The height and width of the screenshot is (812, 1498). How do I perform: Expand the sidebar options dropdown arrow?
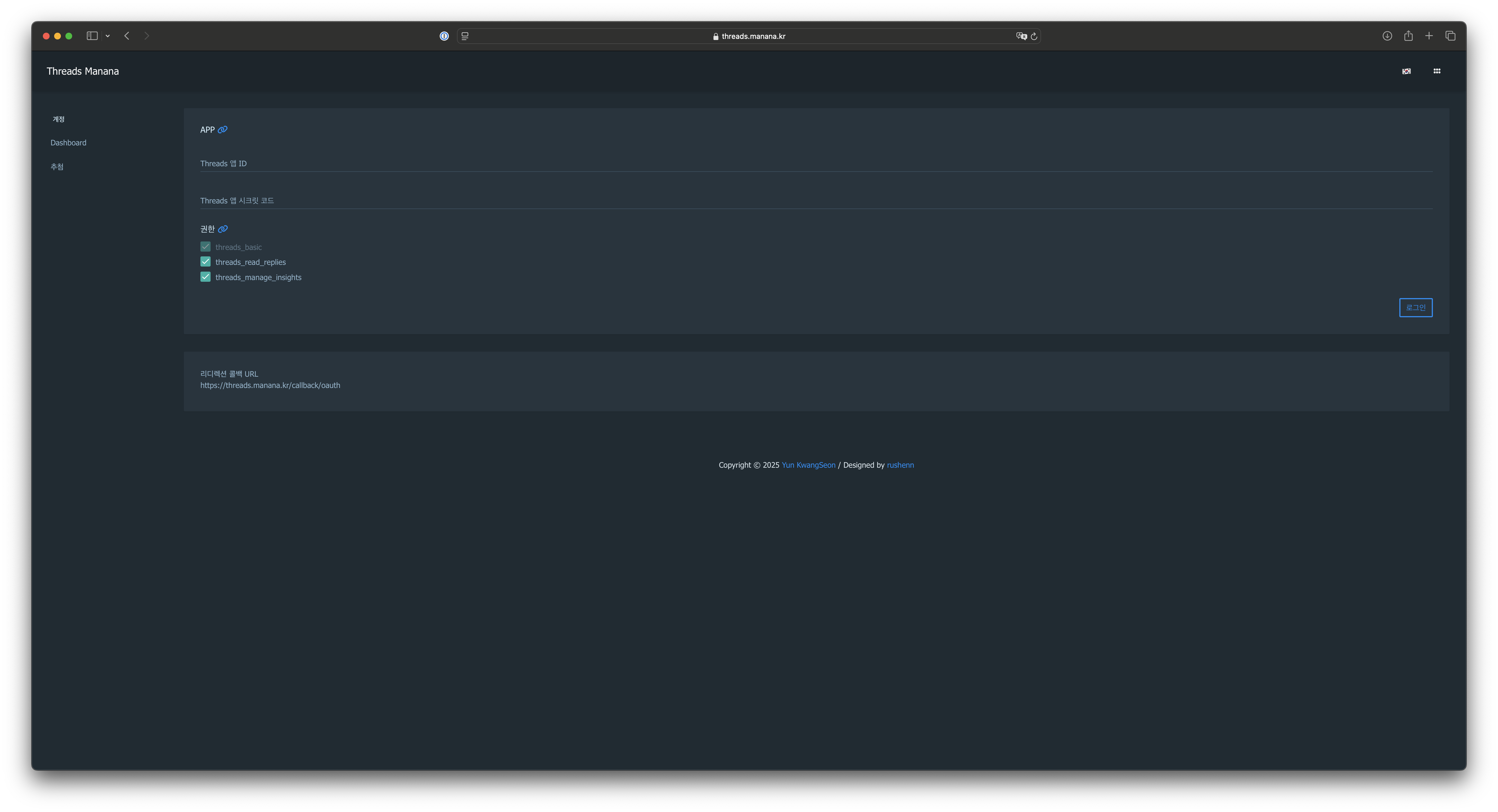pos(108,36)
